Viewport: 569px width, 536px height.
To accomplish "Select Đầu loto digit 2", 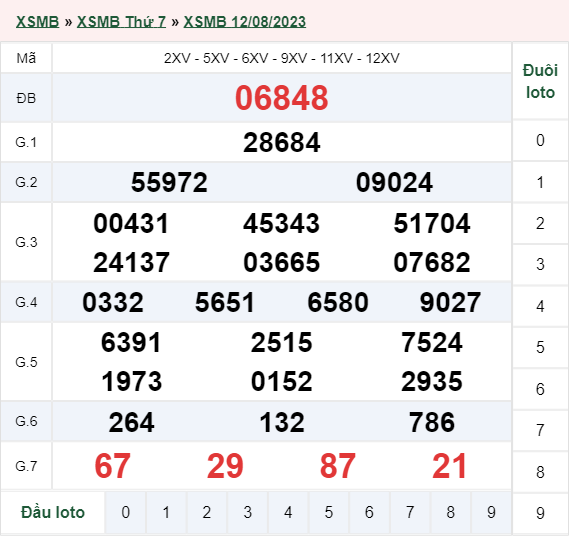I will [207, 512].
